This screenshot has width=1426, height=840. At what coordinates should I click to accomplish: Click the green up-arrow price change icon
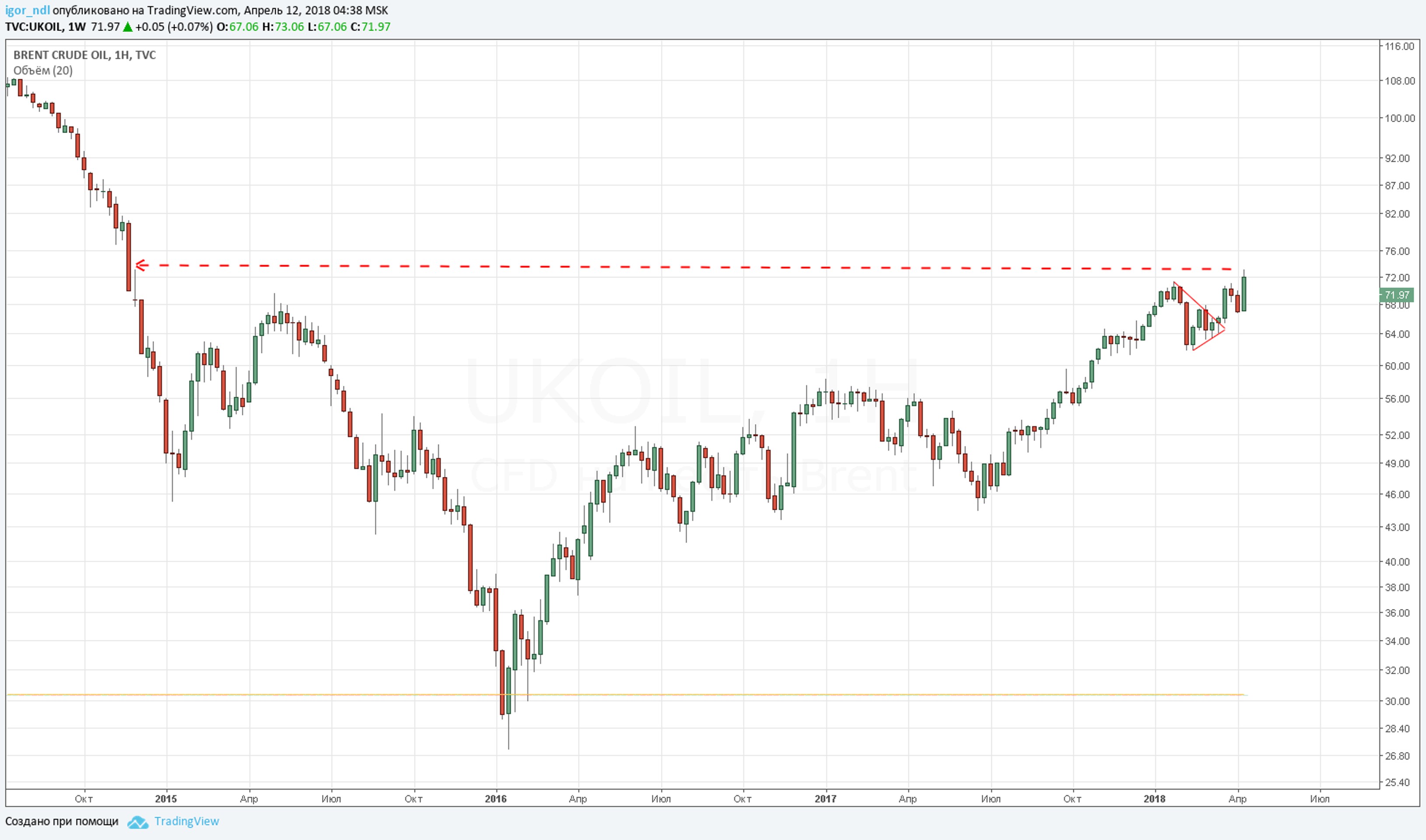click(128, 27)
